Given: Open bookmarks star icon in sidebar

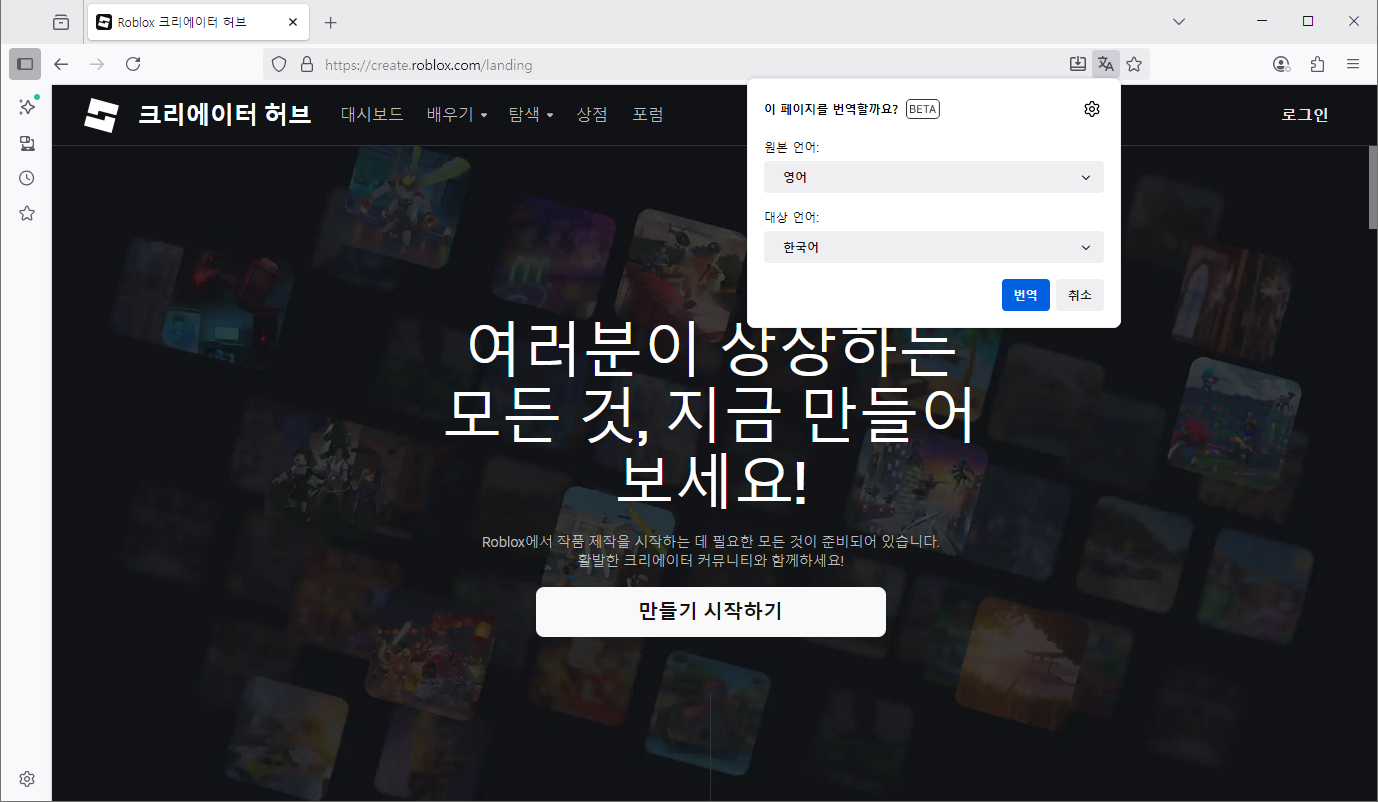Looking at the screenshot, I should (27, 213).
